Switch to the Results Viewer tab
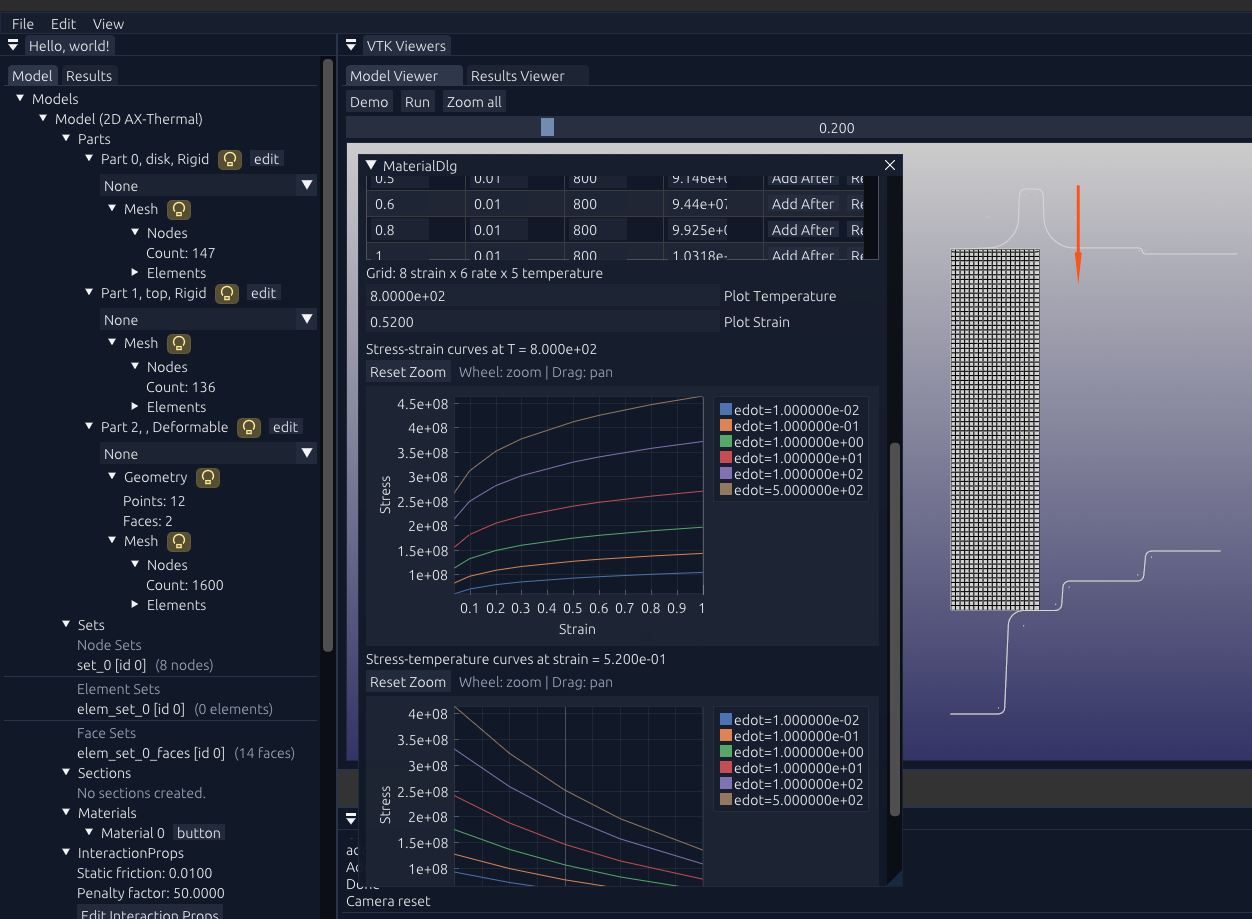The image size is (1252, 919). pyautogui.click(x=518, y=76)
